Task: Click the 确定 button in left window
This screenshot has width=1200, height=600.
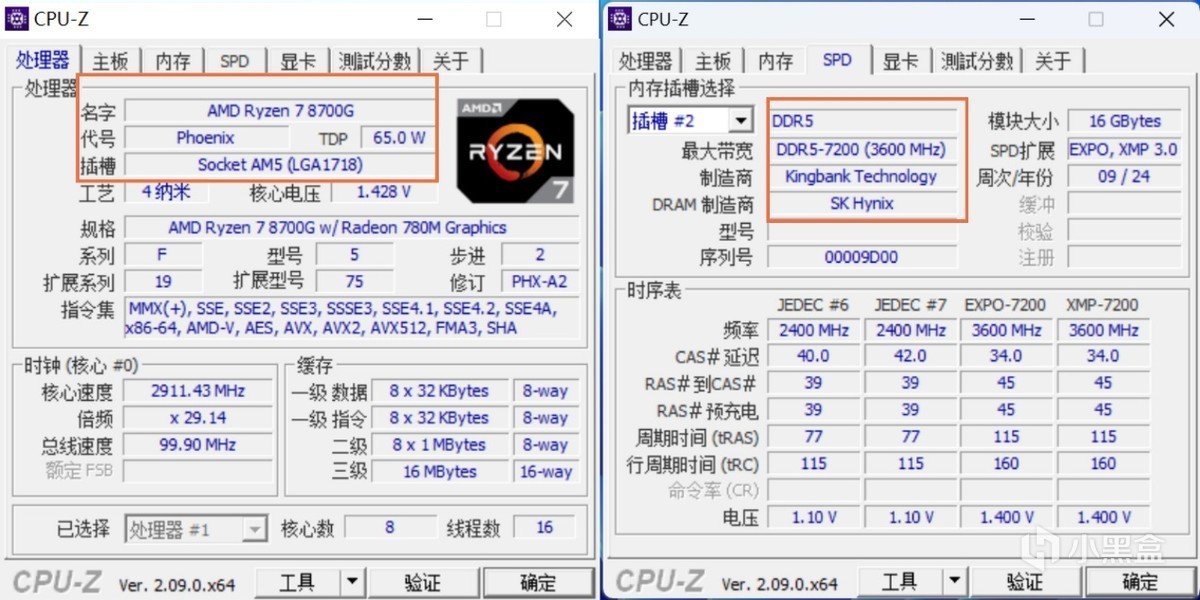Action: [537, 582]
